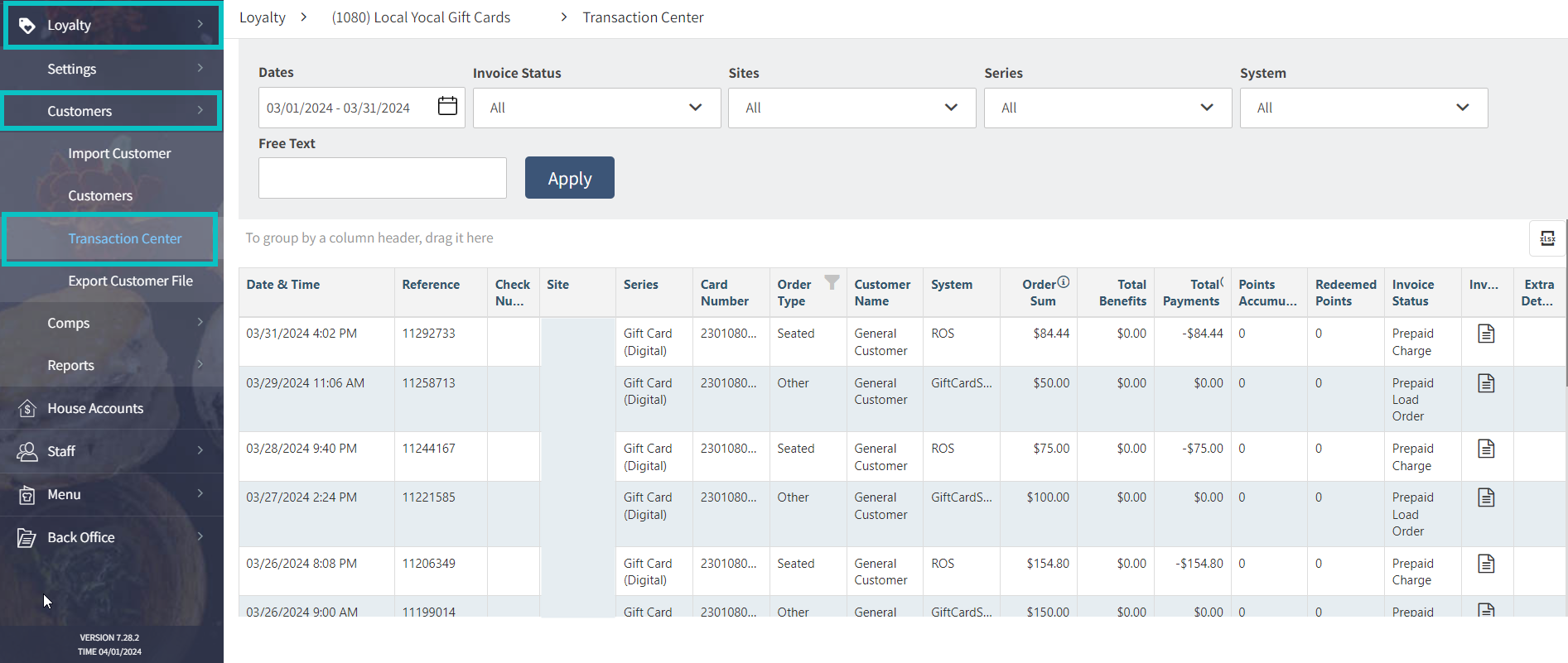Go to Loyalty in the breadcrumb
The image size is (1568, 663).
tap(263, 17)
